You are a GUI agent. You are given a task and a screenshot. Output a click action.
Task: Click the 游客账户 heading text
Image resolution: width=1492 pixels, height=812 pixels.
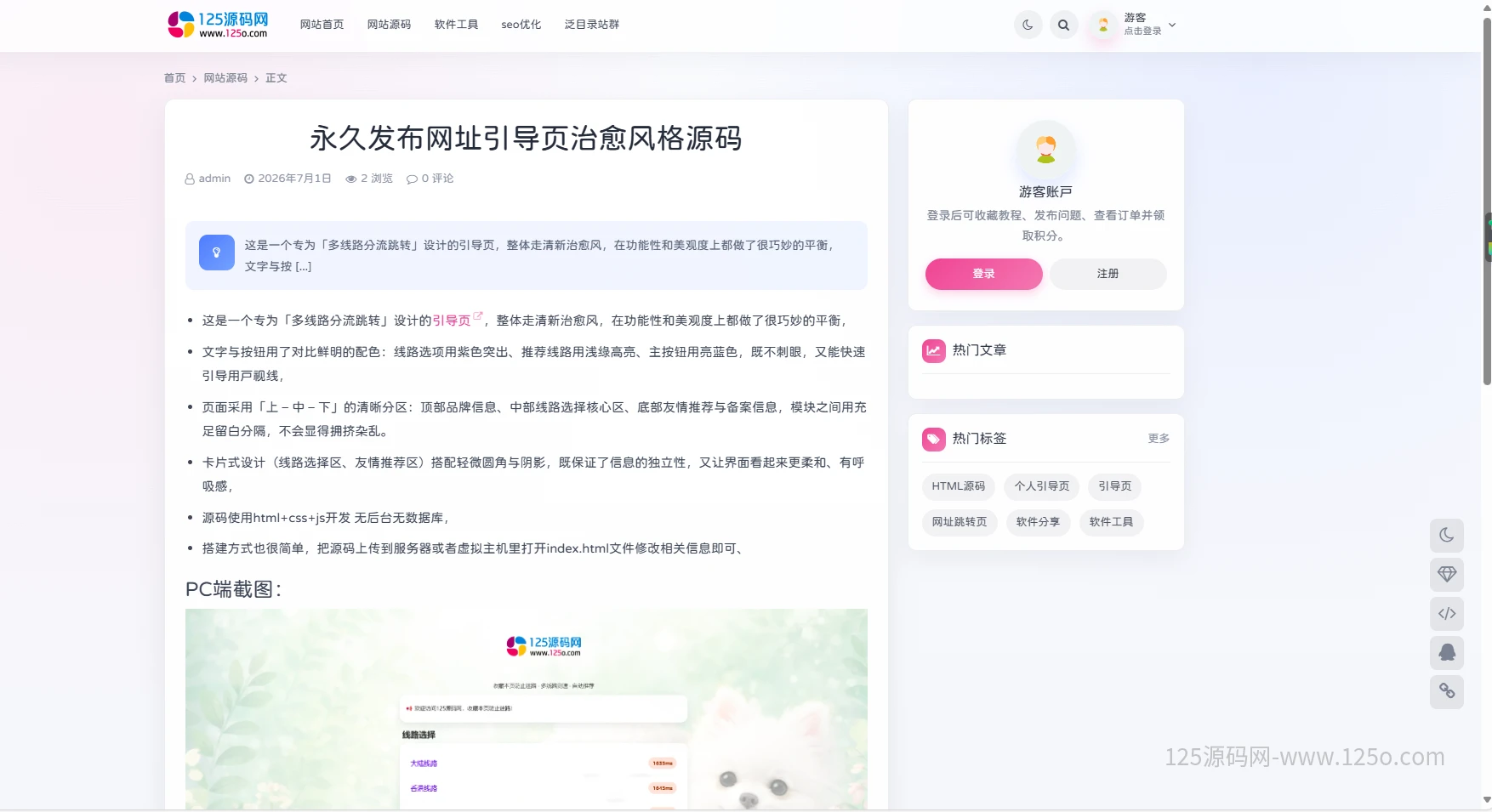(1046, 192)
